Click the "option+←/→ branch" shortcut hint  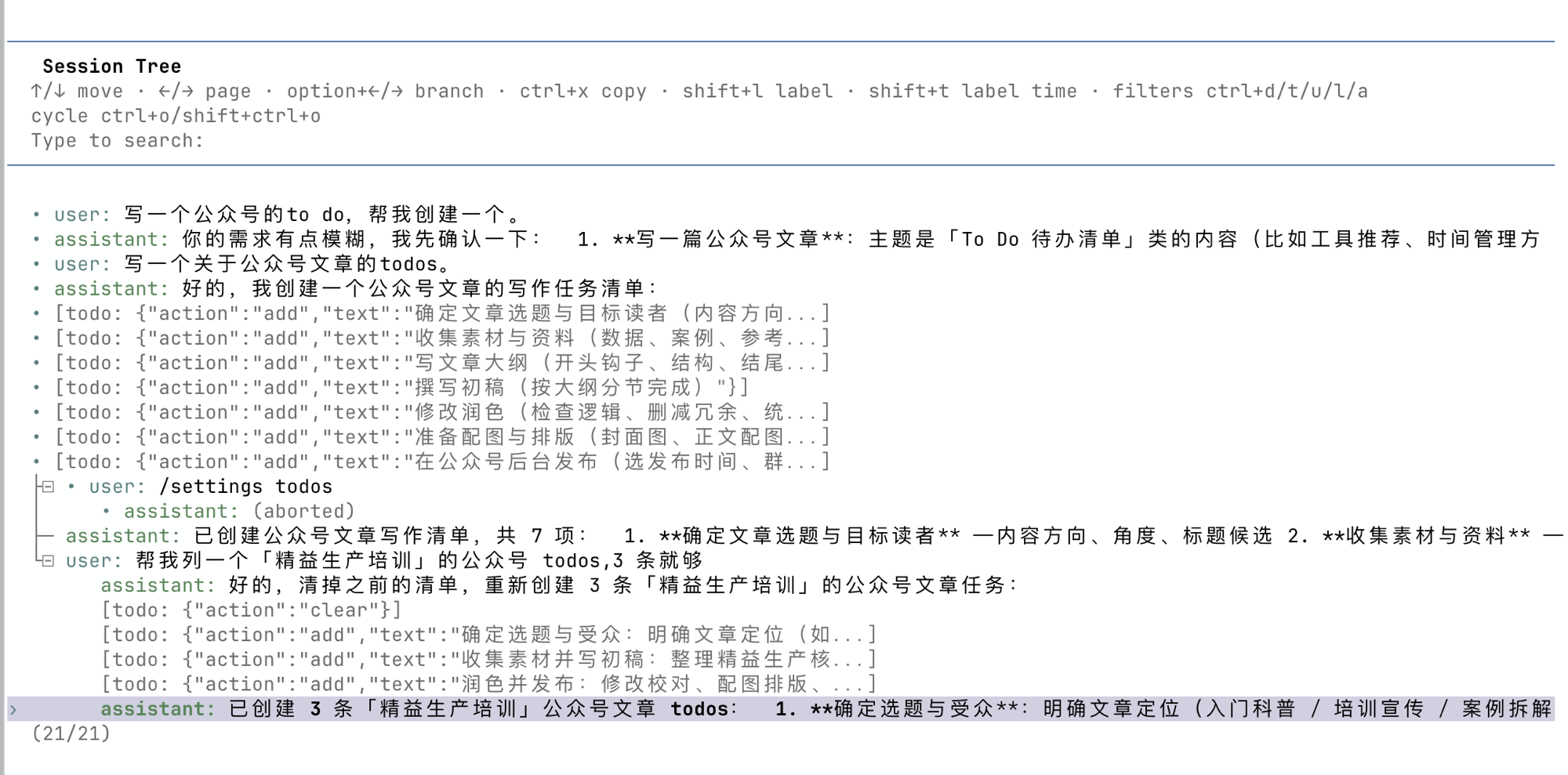tap(385, 92)
